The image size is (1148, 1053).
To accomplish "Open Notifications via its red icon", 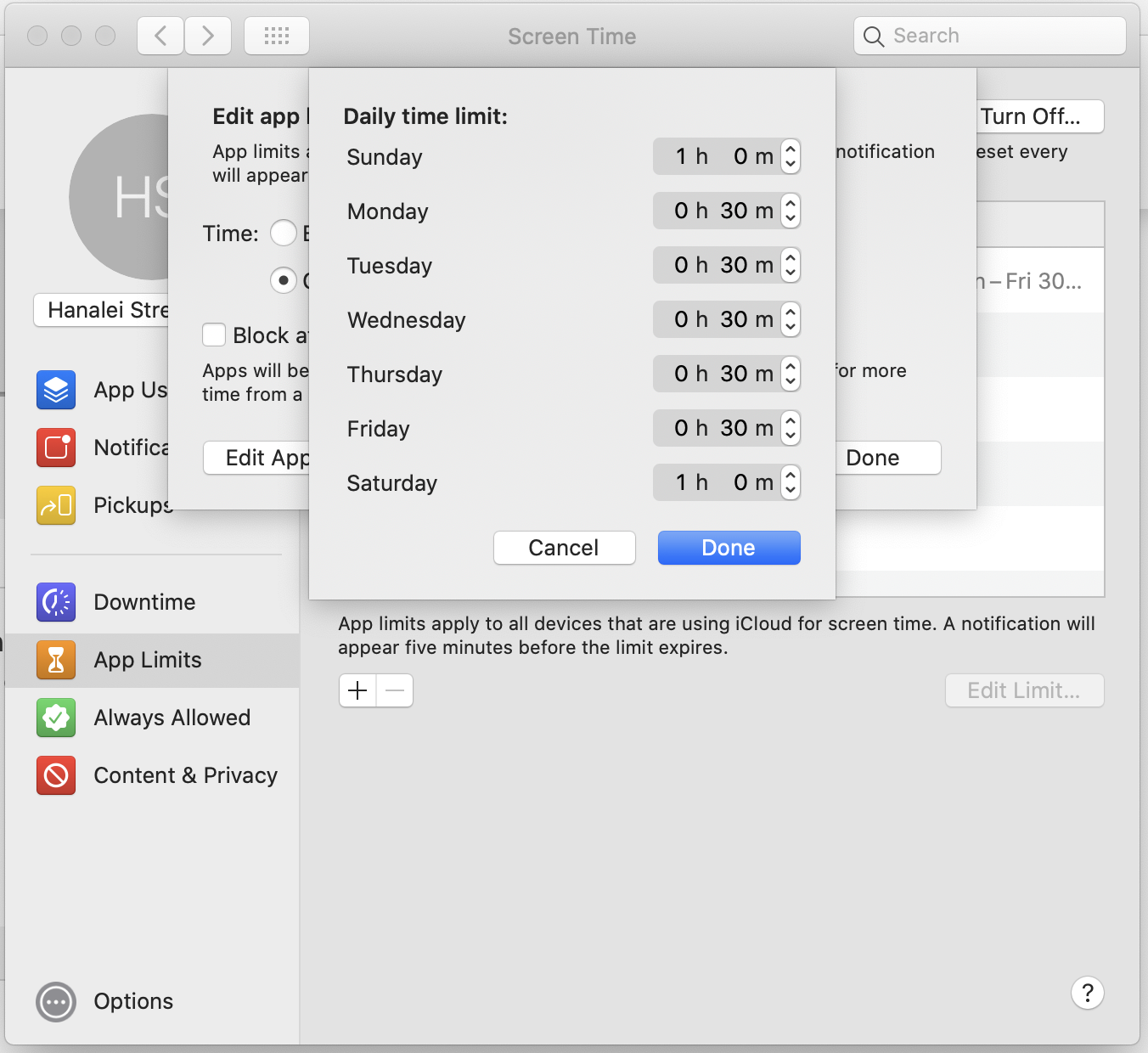I will click(x=56, y=448).
